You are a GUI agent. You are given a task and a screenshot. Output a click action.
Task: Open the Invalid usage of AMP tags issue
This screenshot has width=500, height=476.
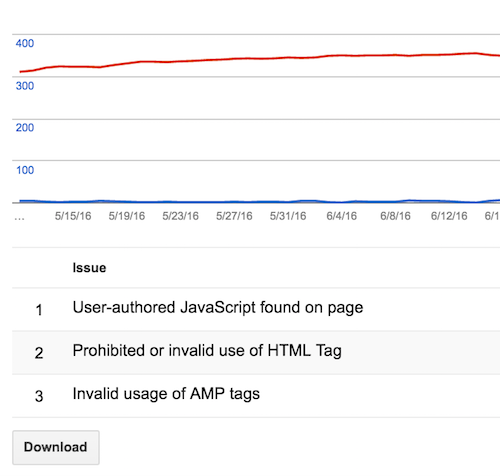click(x=166, y=394)
